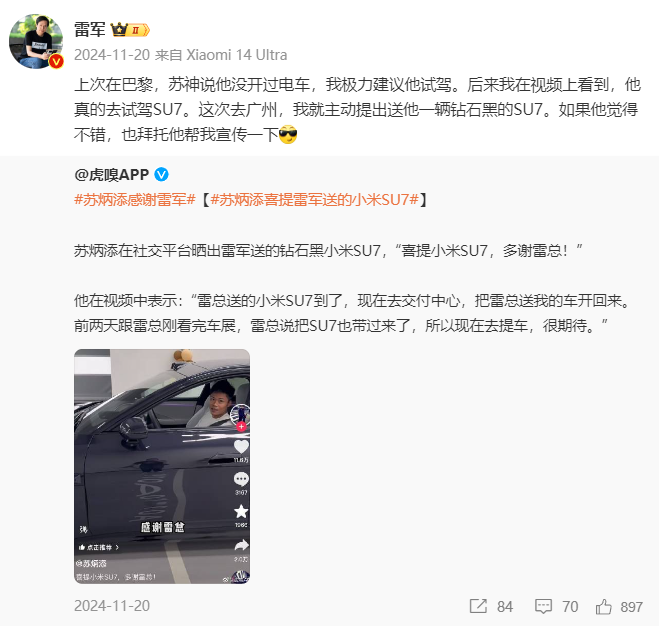Click the sunglasses emoji in post text
Image resolution: width=659 pixels, height=626 pixels.
click(x=288, y=135)
